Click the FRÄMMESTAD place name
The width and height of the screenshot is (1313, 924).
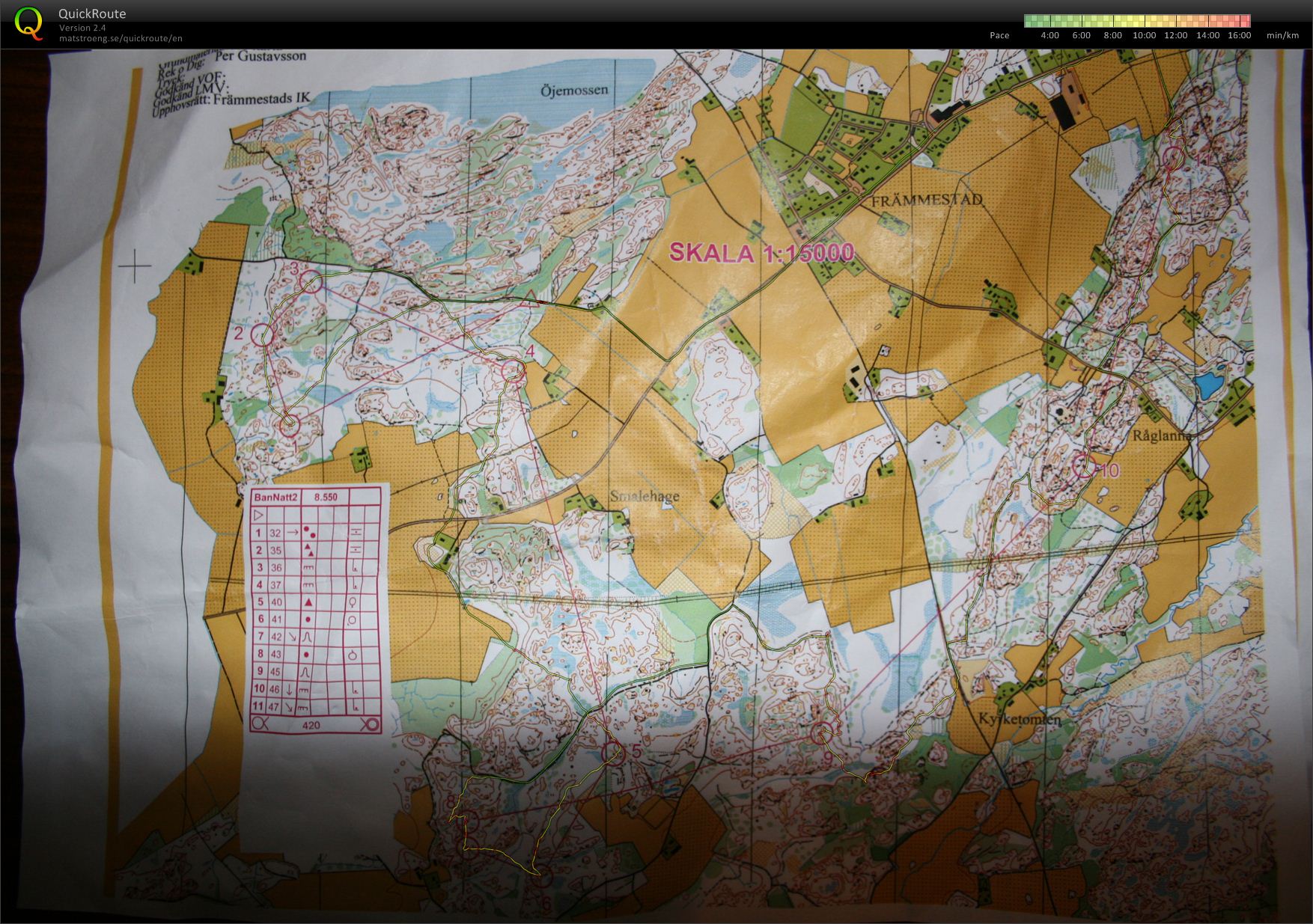coord(926,201)
